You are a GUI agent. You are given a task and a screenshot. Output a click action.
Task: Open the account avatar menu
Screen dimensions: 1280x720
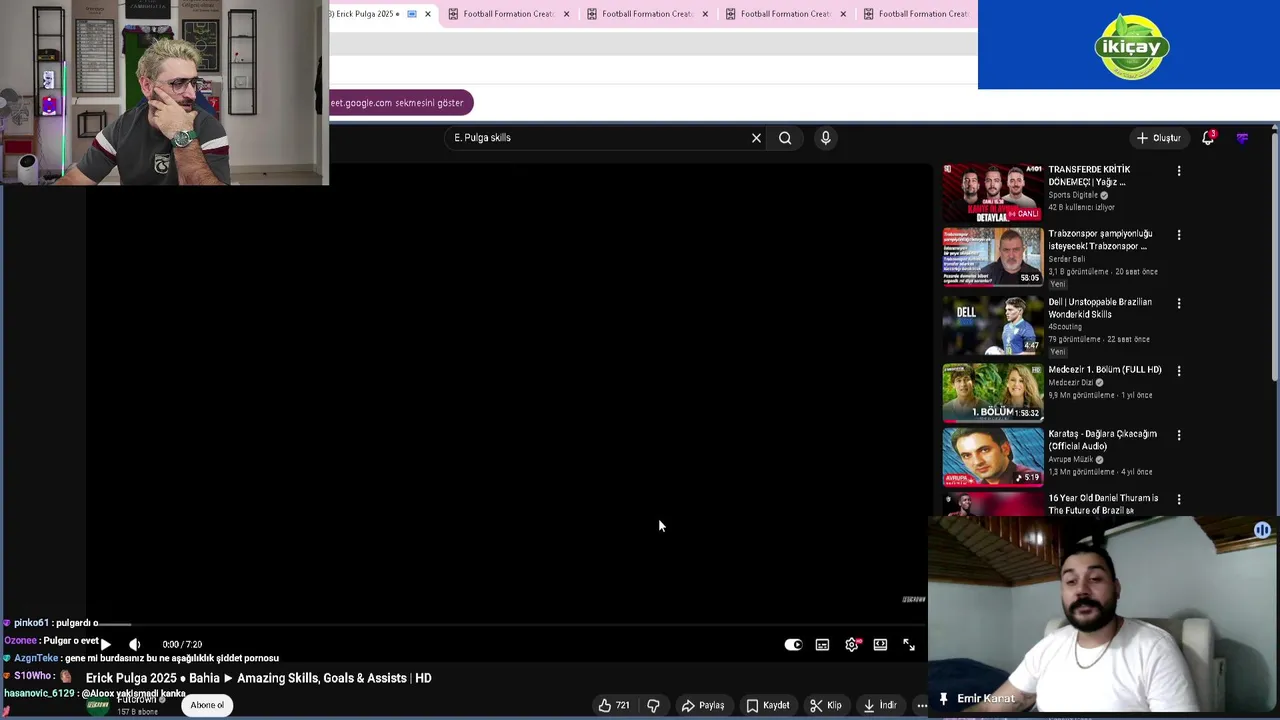(x=1242, y=138)
